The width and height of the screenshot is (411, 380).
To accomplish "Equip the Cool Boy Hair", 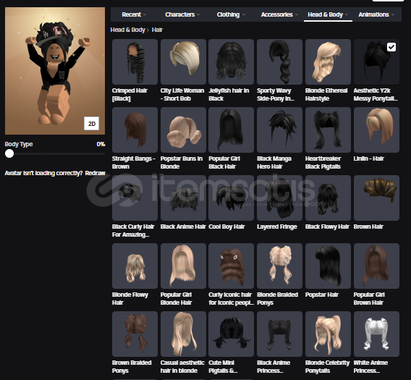I will click(231, 198).
